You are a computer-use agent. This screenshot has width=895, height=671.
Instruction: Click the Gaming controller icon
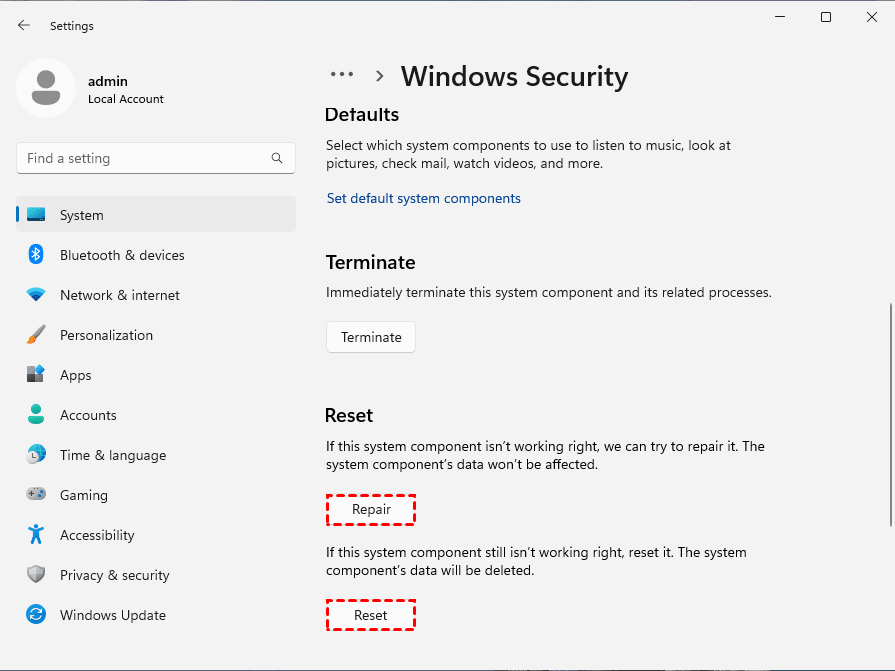coord(36,495)
